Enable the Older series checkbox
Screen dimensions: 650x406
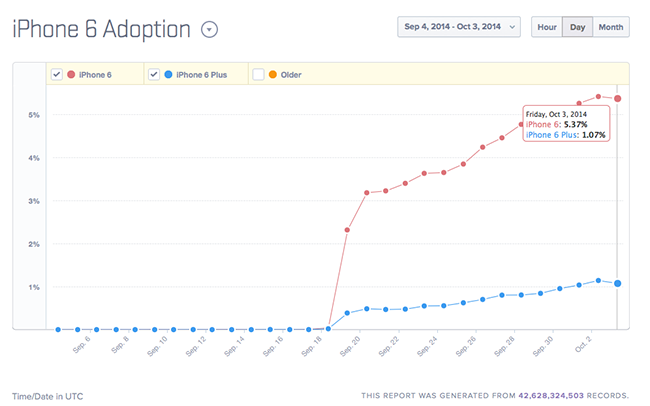coord(258,74)
